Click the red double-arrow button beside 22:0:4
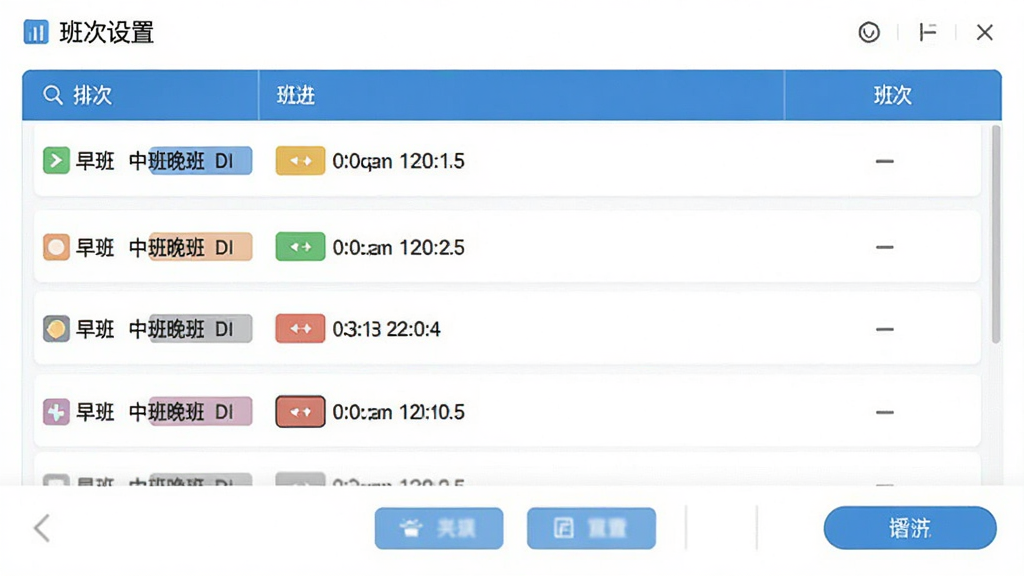 tap(300, 328)
